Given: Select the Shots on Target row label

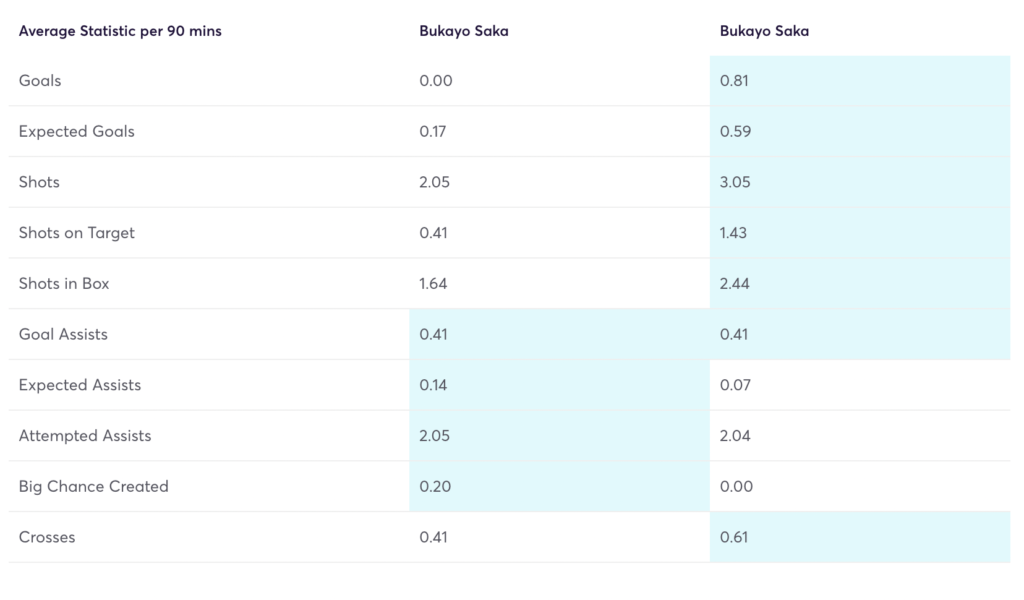Looking at the screenshot, I should [x=77, y=232].
